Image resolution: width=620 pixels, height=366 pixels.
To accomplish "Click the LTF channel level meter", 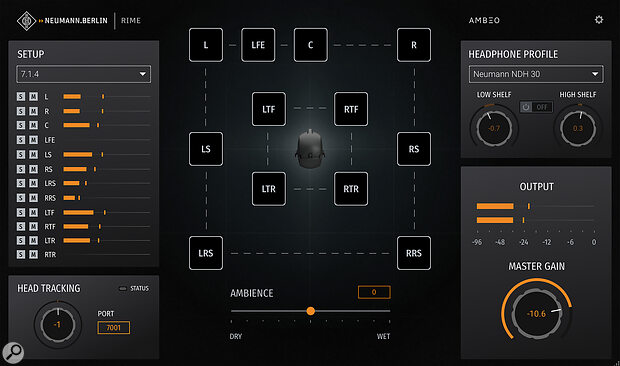I will point(107,213).
